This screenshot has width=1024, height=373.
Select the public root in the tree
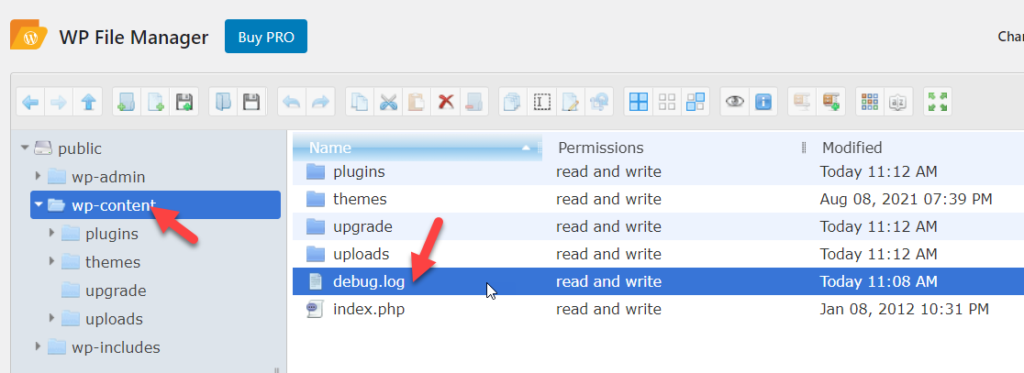tap(80, 148)
